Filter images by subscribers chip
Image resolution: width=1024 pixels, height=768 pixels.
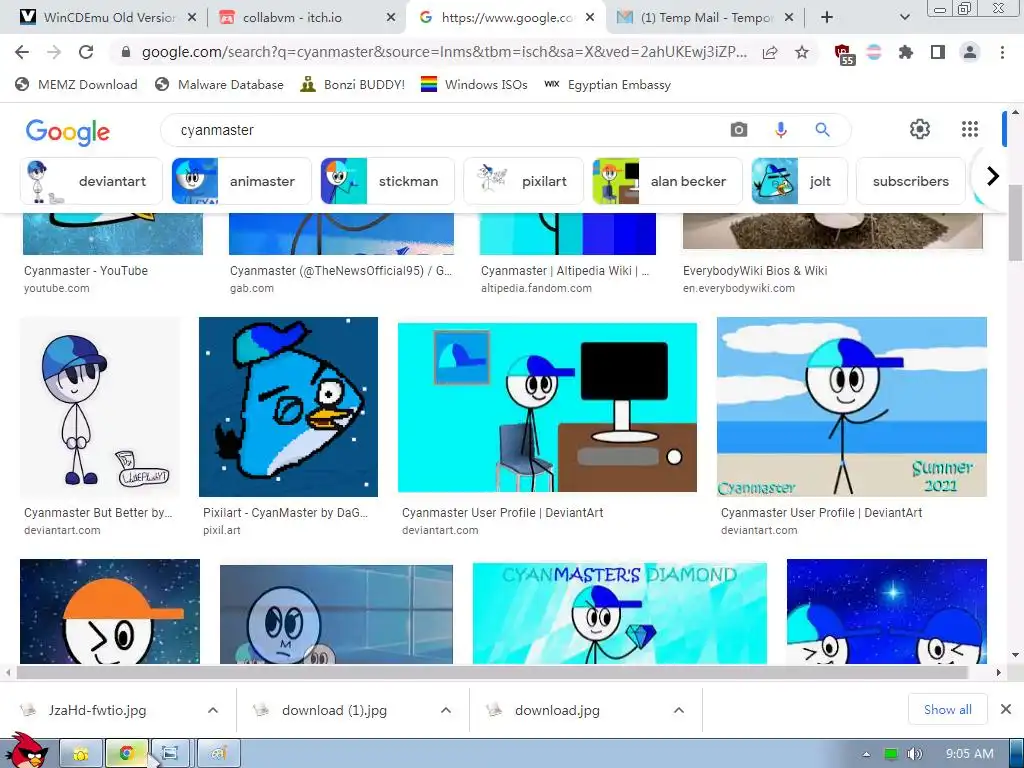910,181
